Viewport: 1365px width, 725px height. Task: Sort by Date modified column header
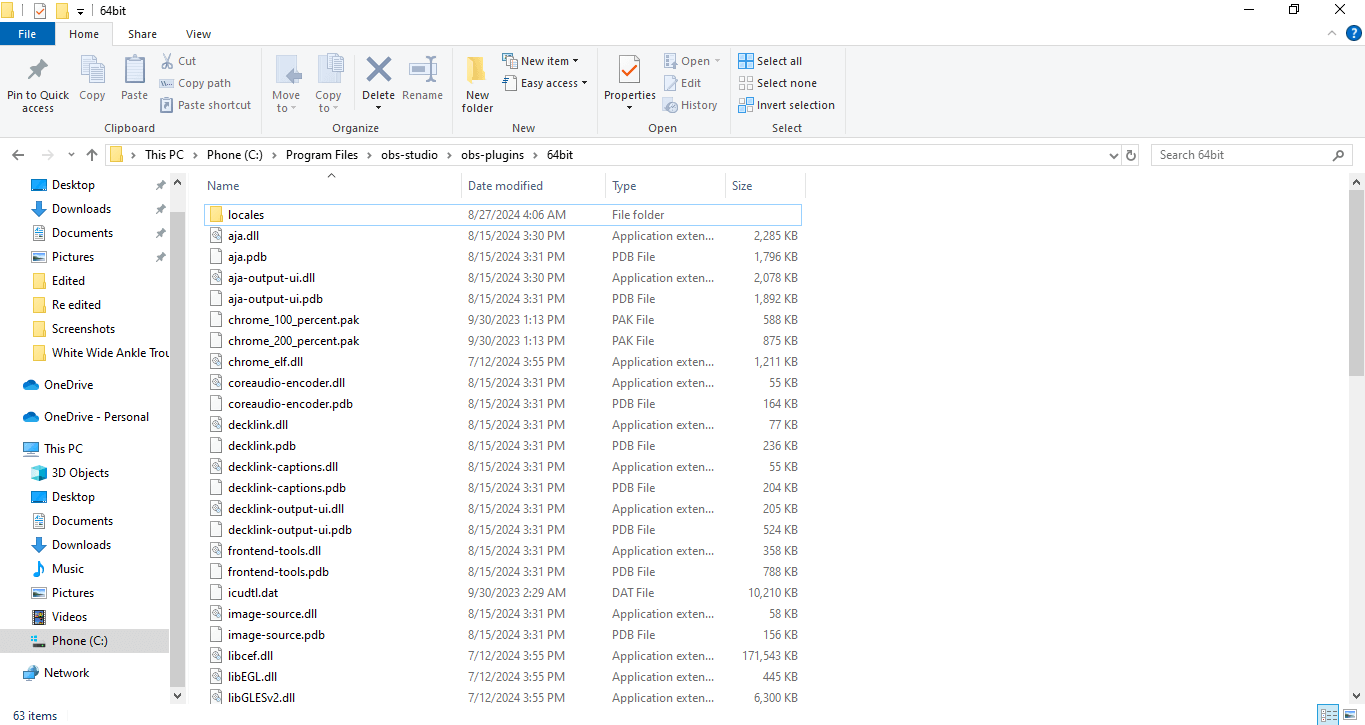tap(534, 186)
